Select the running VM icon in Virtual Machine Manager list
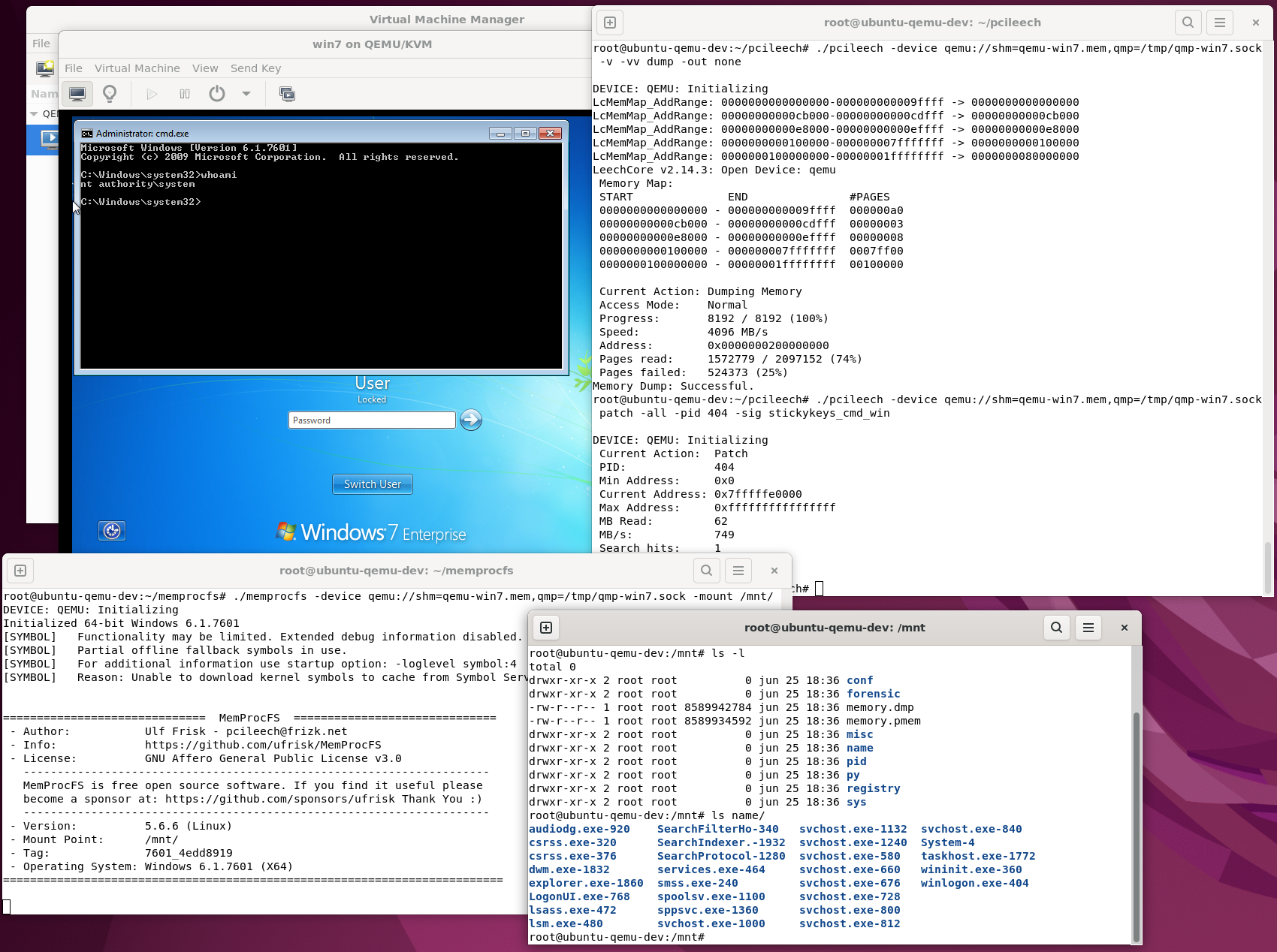This screenshot has width=1277, height=952. pos(50,139)
